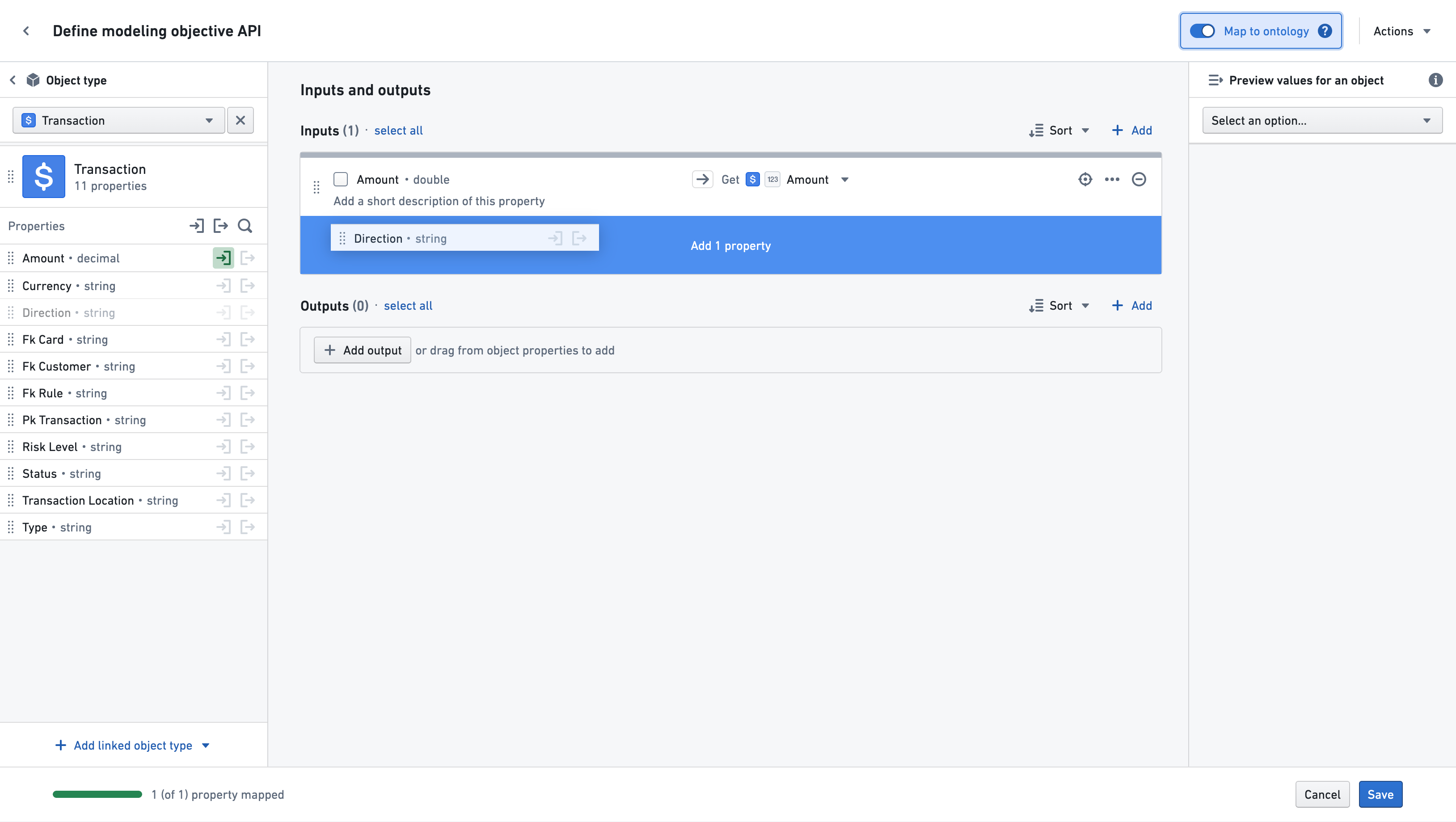Click the search icon in Properties panel

(245, 225)
